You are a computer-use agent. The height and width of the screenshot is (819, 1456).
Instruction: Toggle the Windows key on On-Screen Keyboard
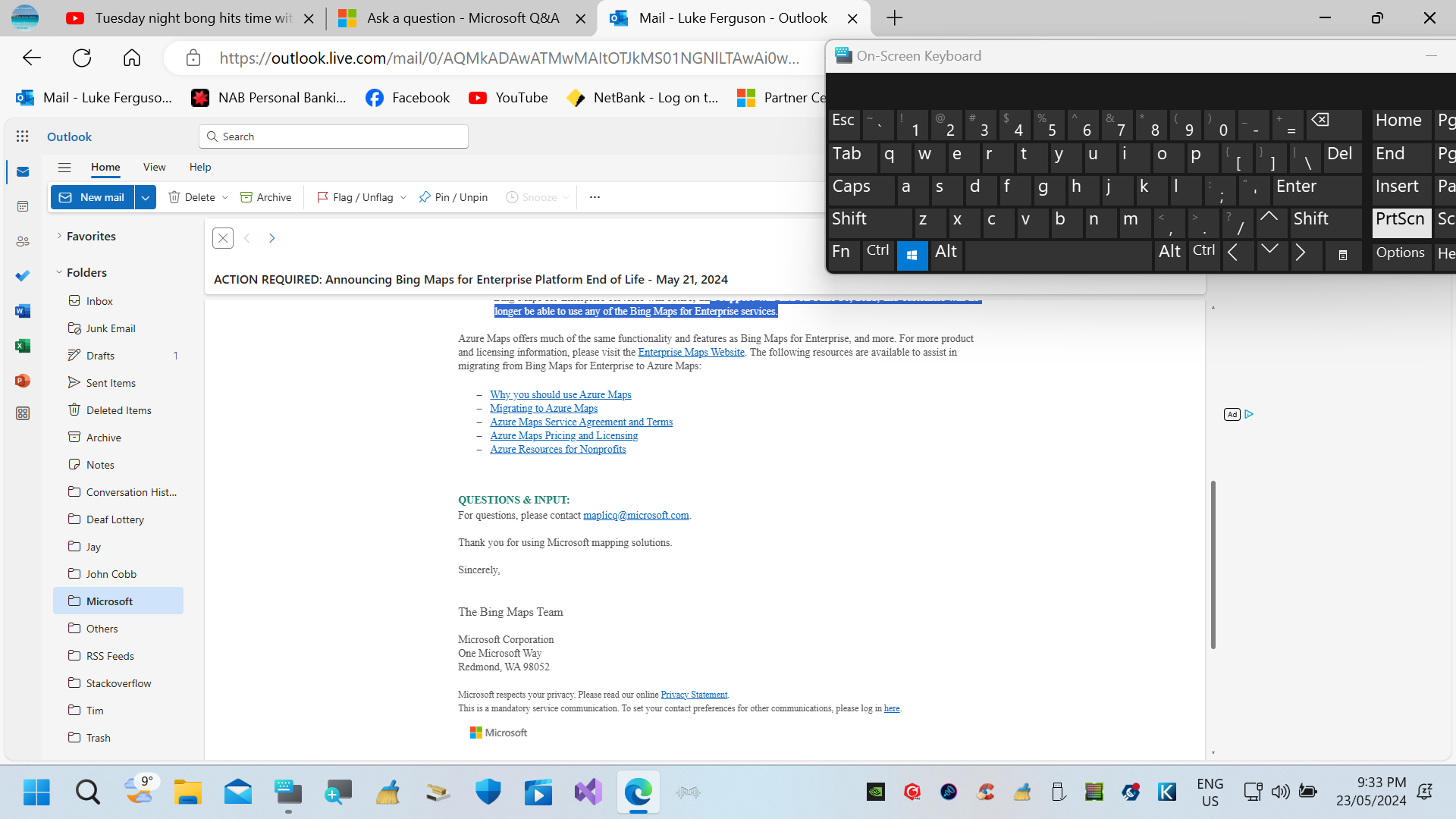(912, 256)
